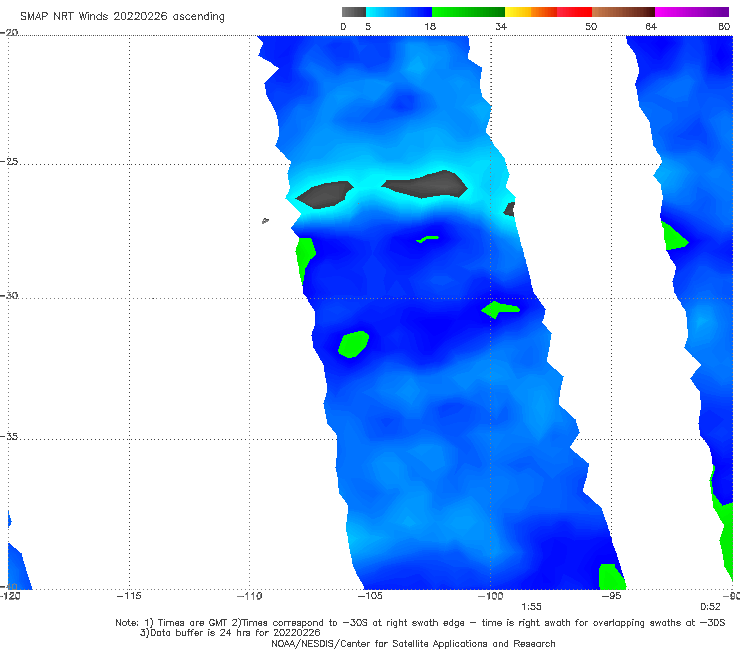Click the brown segment of the color bar
The height and width of the screenshot is (650, 740).
(623, 12)
